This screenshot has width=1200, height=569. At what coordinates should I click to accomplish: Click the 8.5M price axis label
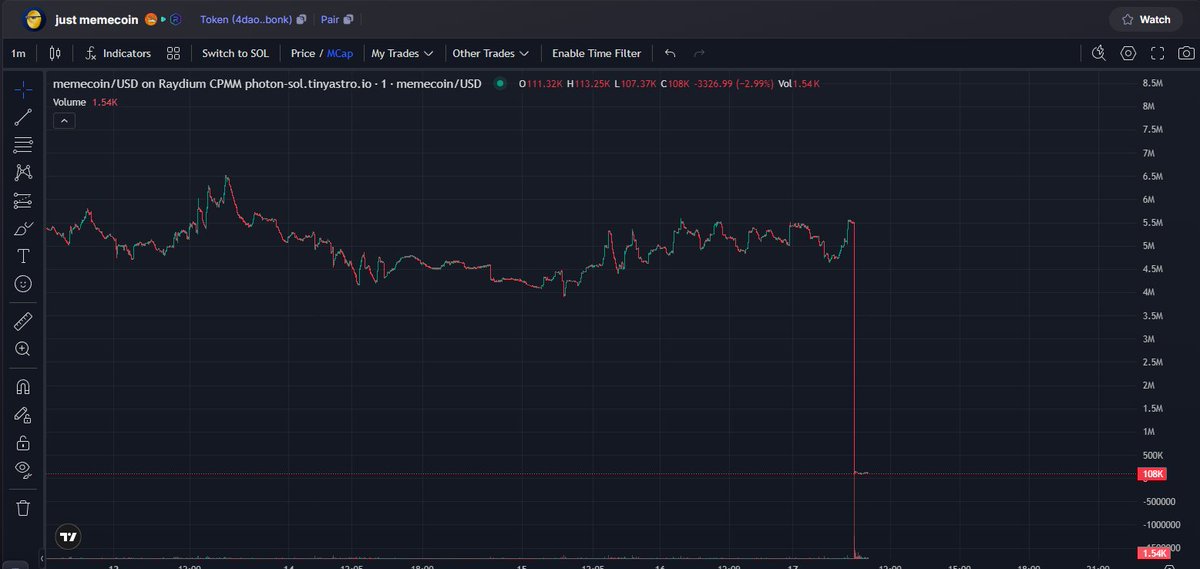(1155, 83)
